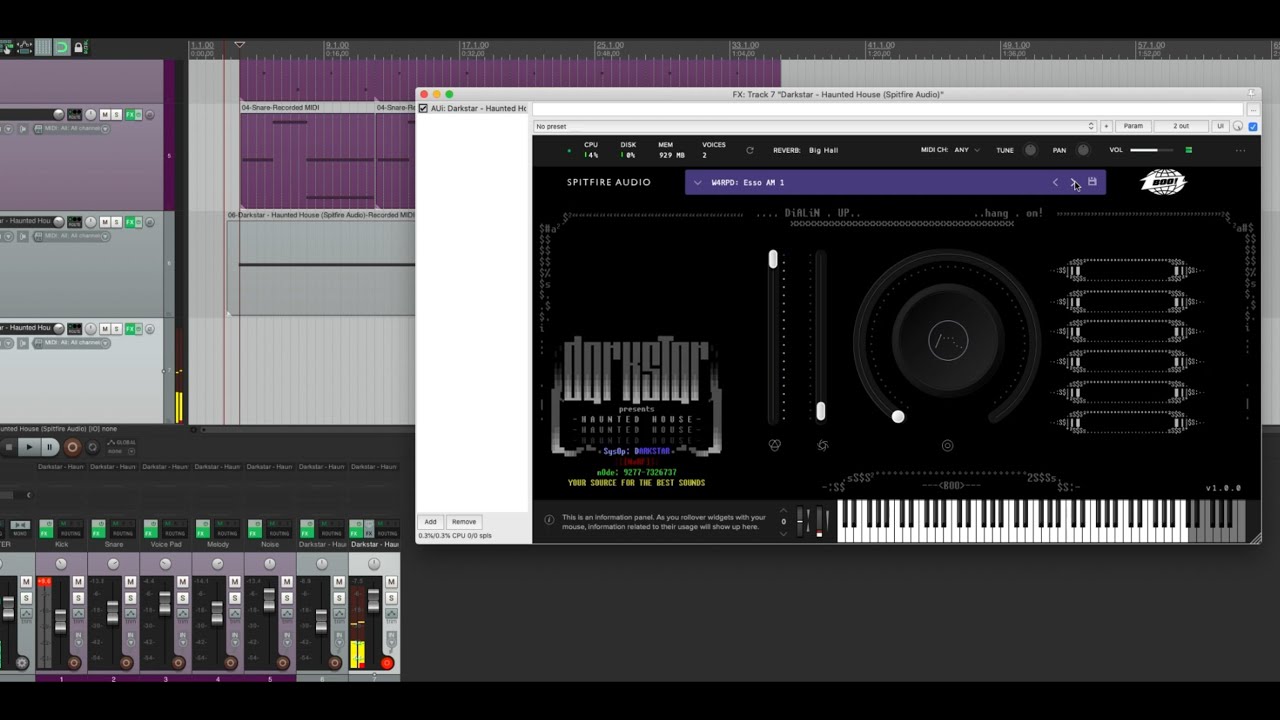Click the 2 out routing button
This screenshot has height=720, width=1280.
pyautogui.click(x=1181, y=126)
